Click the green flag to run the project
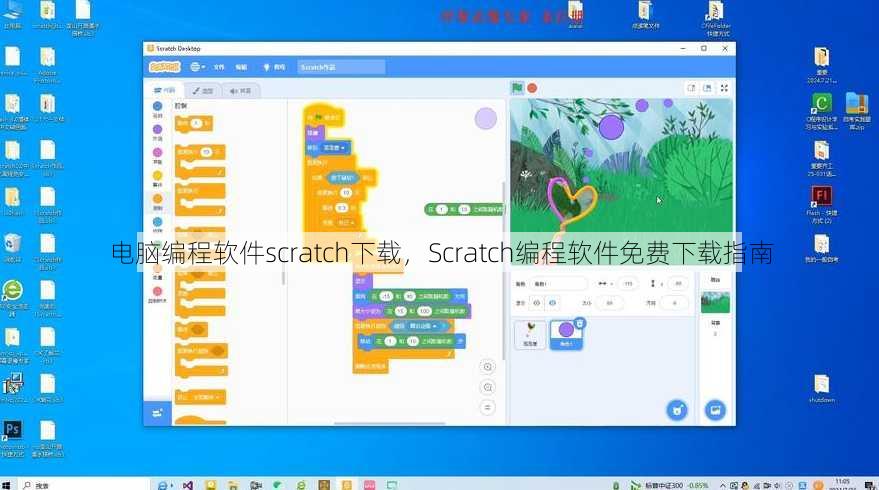Viewport: 879px width, 490px height. (517, 87)
